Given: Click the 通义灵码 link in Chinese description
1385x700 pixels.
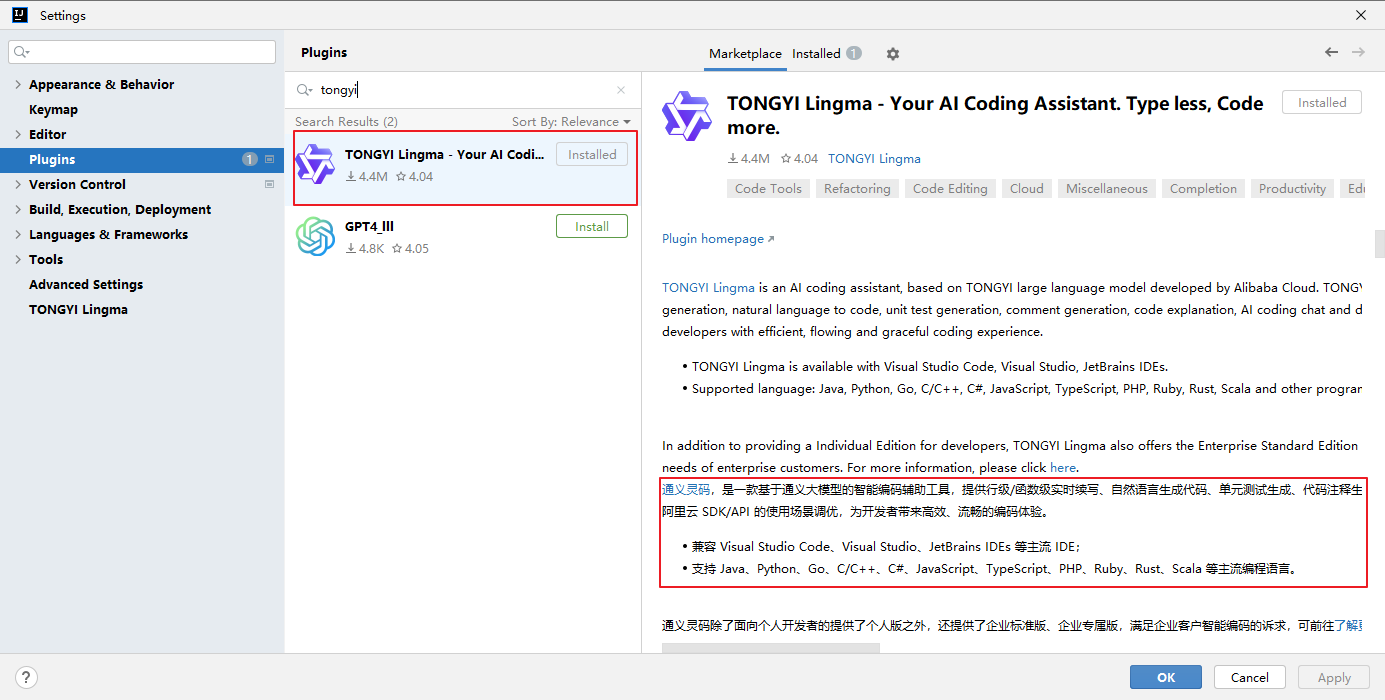Looking at the screenshot, I should pyautogui.click(x=686, y=490).
